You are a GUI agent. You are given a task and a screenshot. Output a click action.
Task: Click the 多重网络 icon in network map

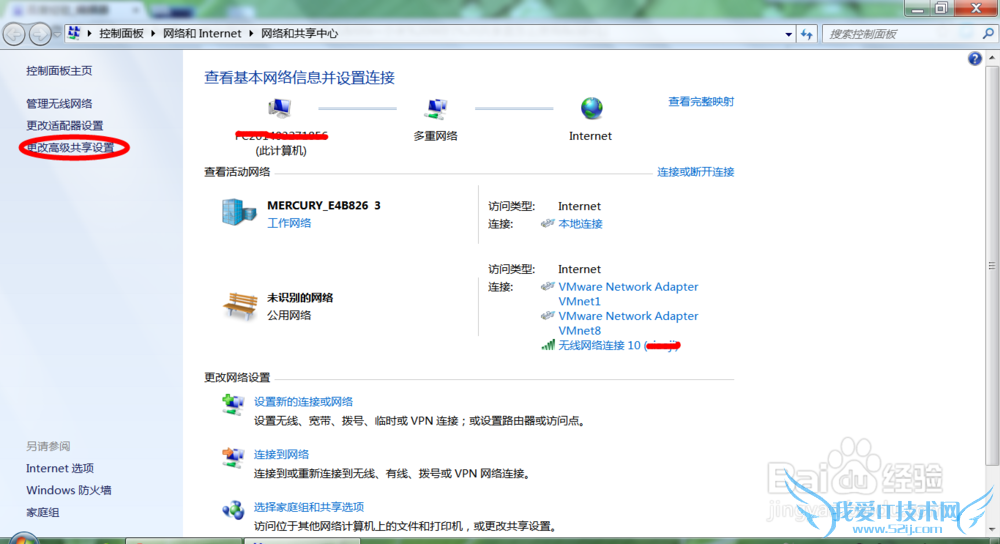[436, 109]
